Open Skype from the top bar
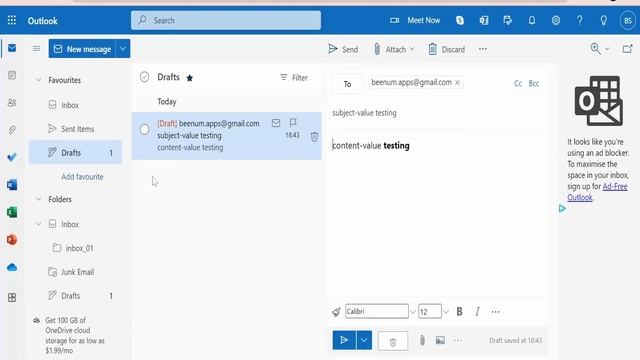 460,20
